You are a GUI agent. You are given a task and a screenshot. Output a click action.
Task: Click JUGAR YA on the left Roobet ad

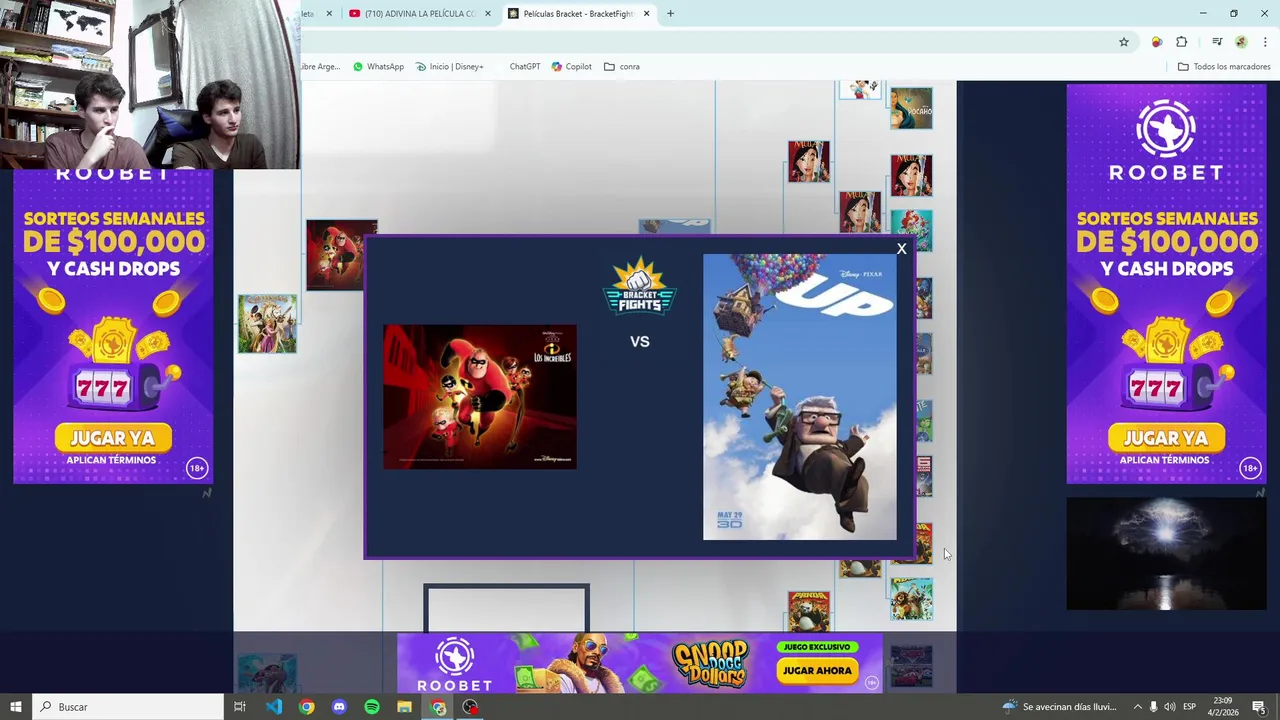click(113, 438)
